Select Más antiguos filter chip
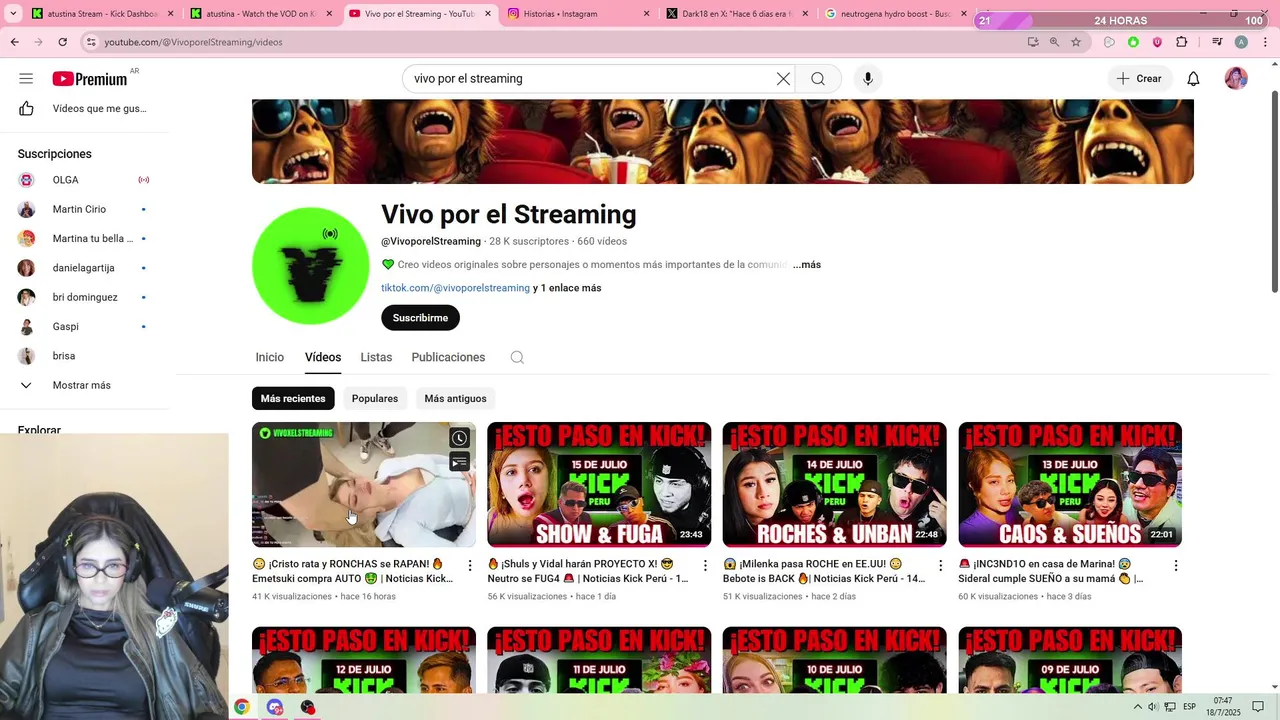The width and height of the screenshot is (1280, 720). tap(455, 398)
